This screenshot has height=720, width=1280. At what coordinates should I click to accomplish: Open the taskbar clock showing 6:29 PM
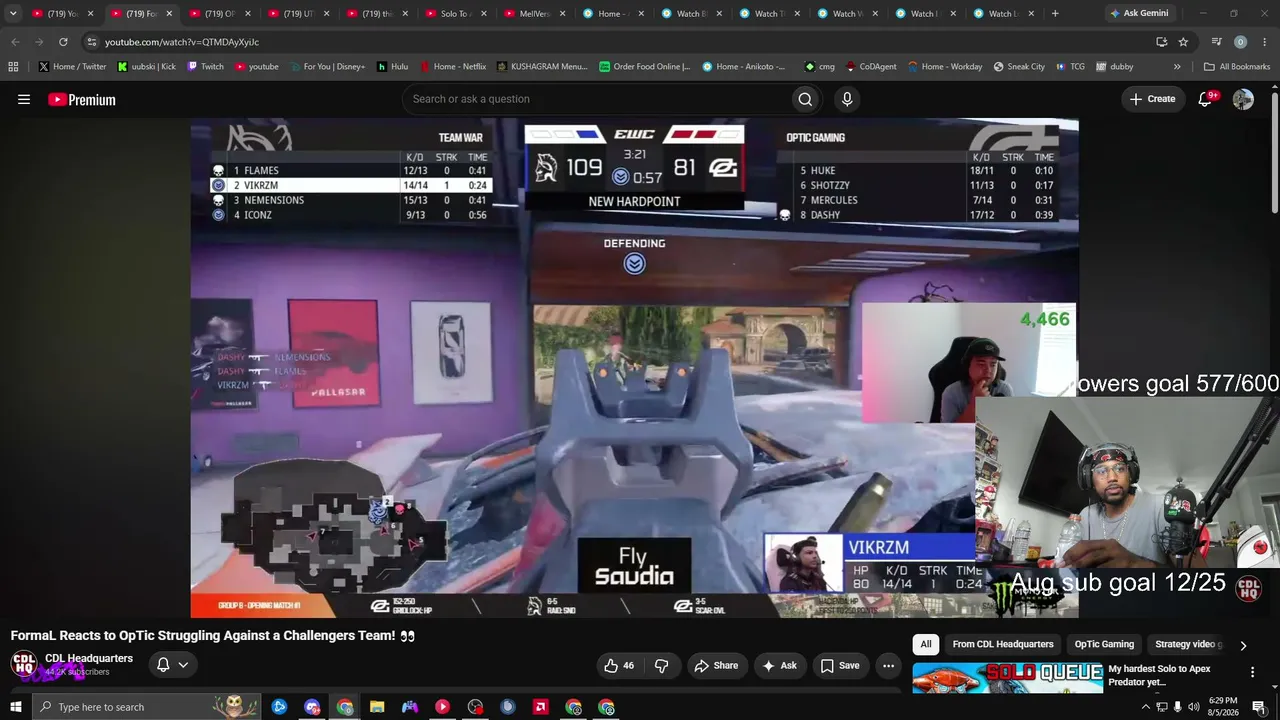point(1223,707)
